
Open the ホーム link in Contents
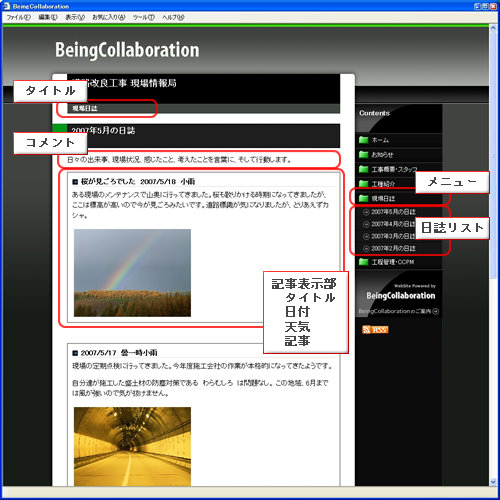[380, 140]
